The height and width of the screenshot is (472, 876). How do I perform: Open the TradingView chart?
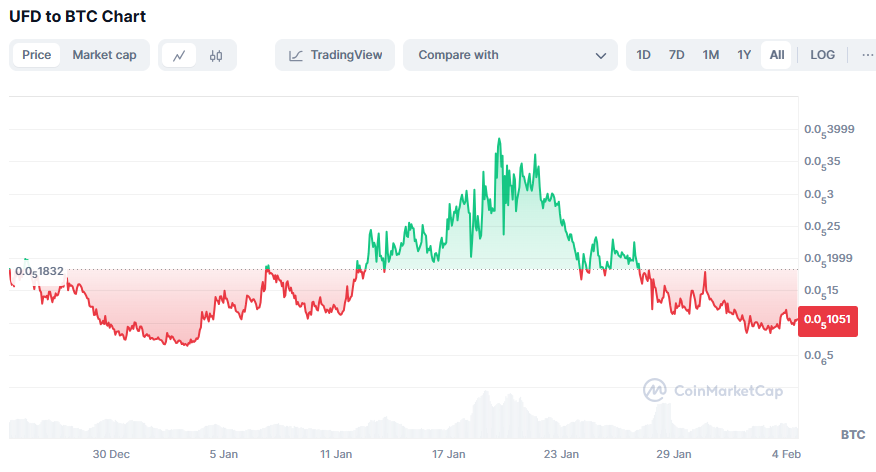[335, 55]
